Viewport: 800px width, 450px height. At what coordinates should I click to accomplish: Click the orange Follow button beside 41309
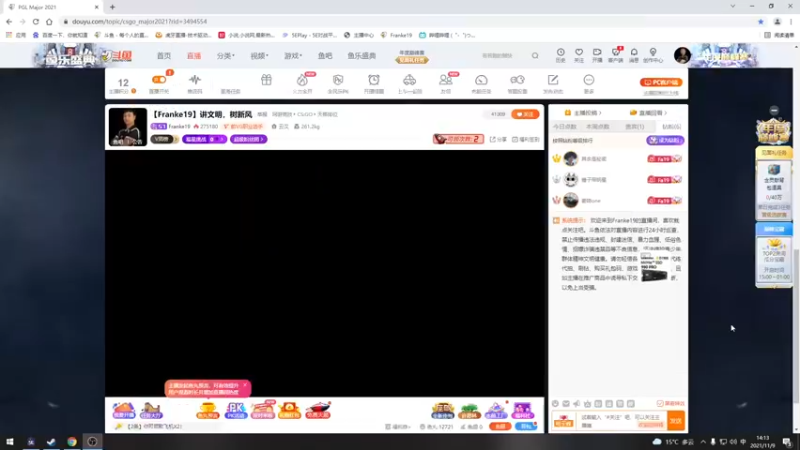(x=525, y=114)
